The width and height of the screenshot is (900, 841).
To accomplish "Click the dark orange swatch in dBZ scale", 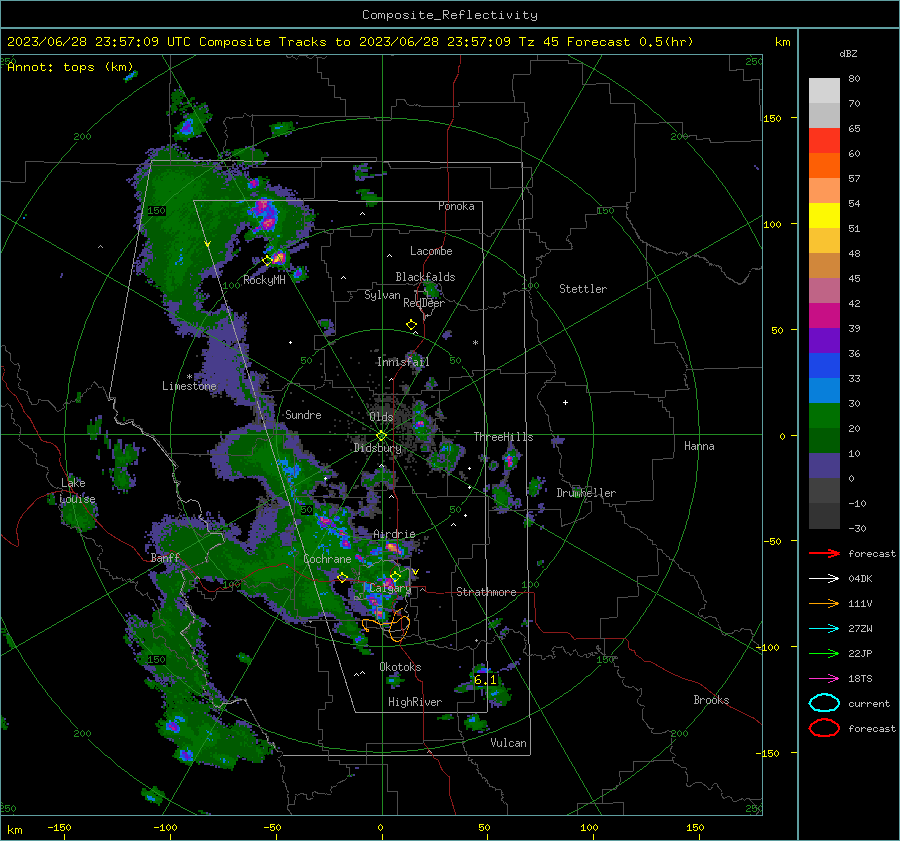I will (x=824, y=165).
